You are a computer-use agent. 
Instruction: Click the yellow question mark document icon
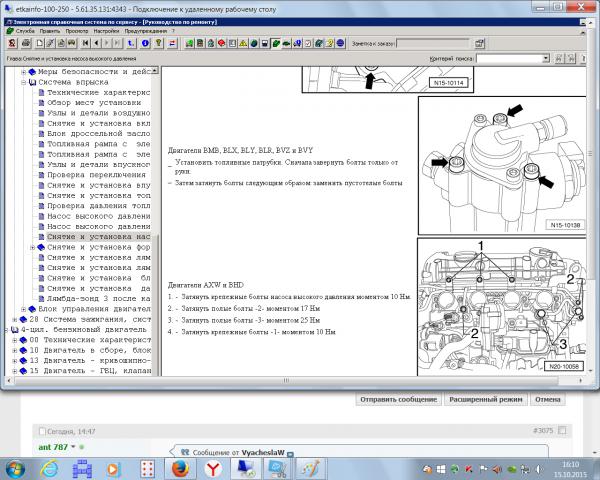329,43
